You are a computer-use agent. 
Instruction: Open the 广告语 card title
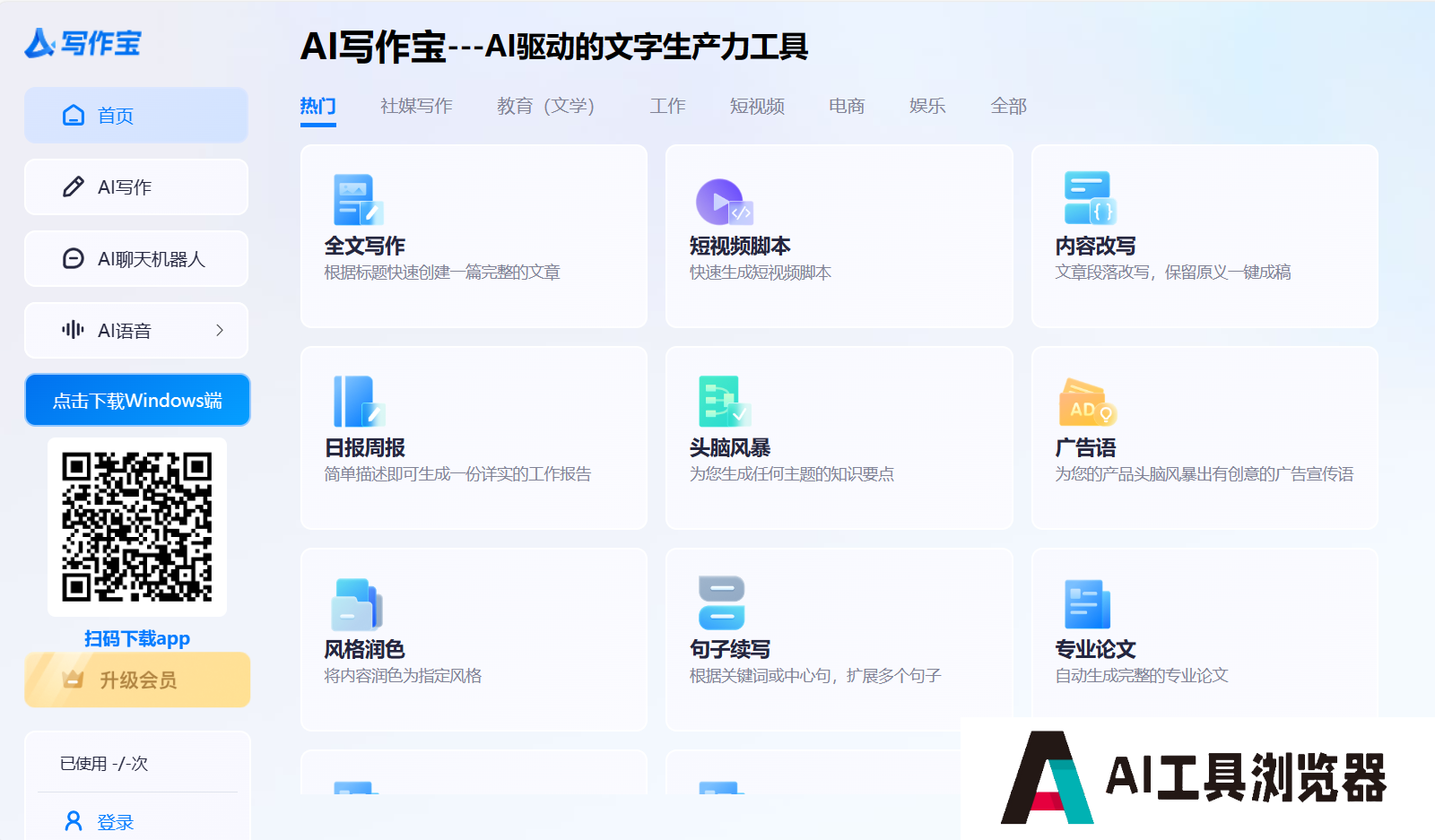[1085, 447]
